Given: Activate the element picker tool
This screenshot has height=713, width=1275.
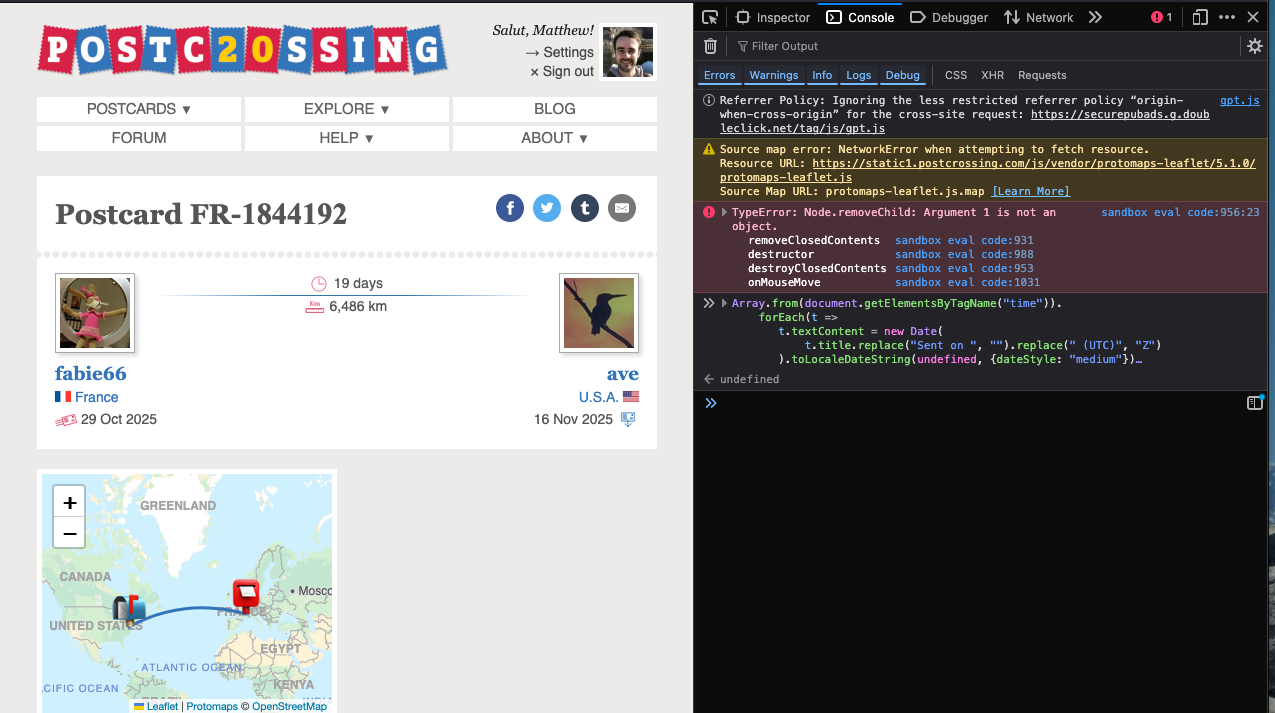Looking at the screenshot, I should click(710, 17).
